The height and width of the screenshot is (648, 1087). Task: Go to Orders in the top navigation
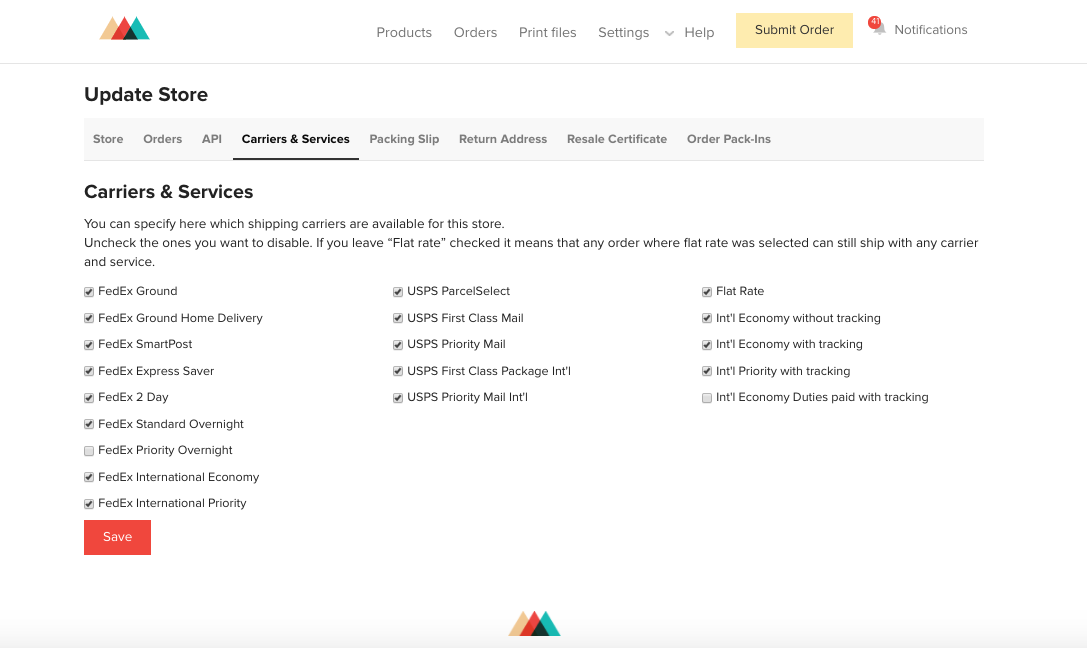pyautogui.click(x=476, y=33)
